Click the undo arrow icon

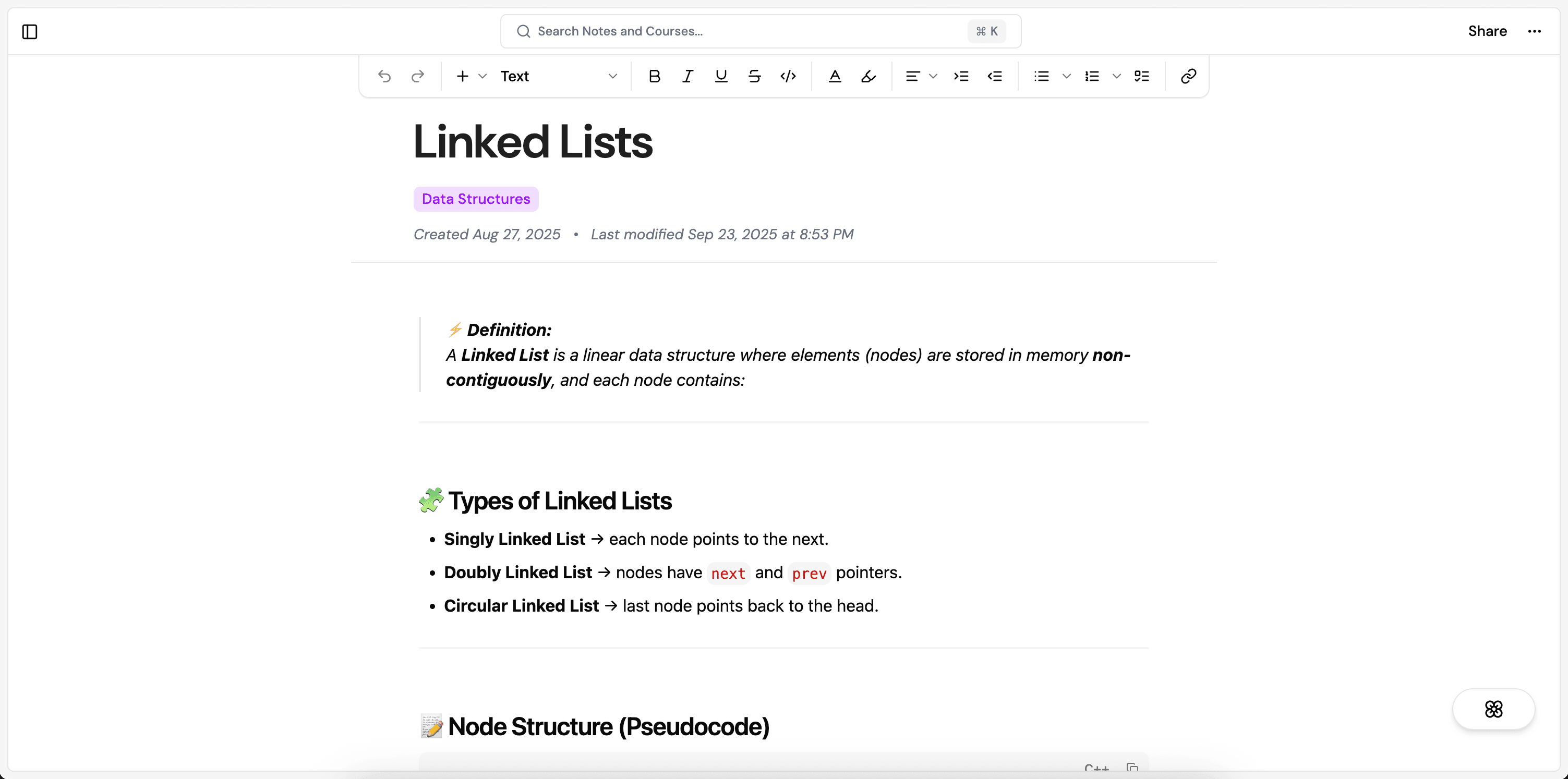tap(384, 76)
